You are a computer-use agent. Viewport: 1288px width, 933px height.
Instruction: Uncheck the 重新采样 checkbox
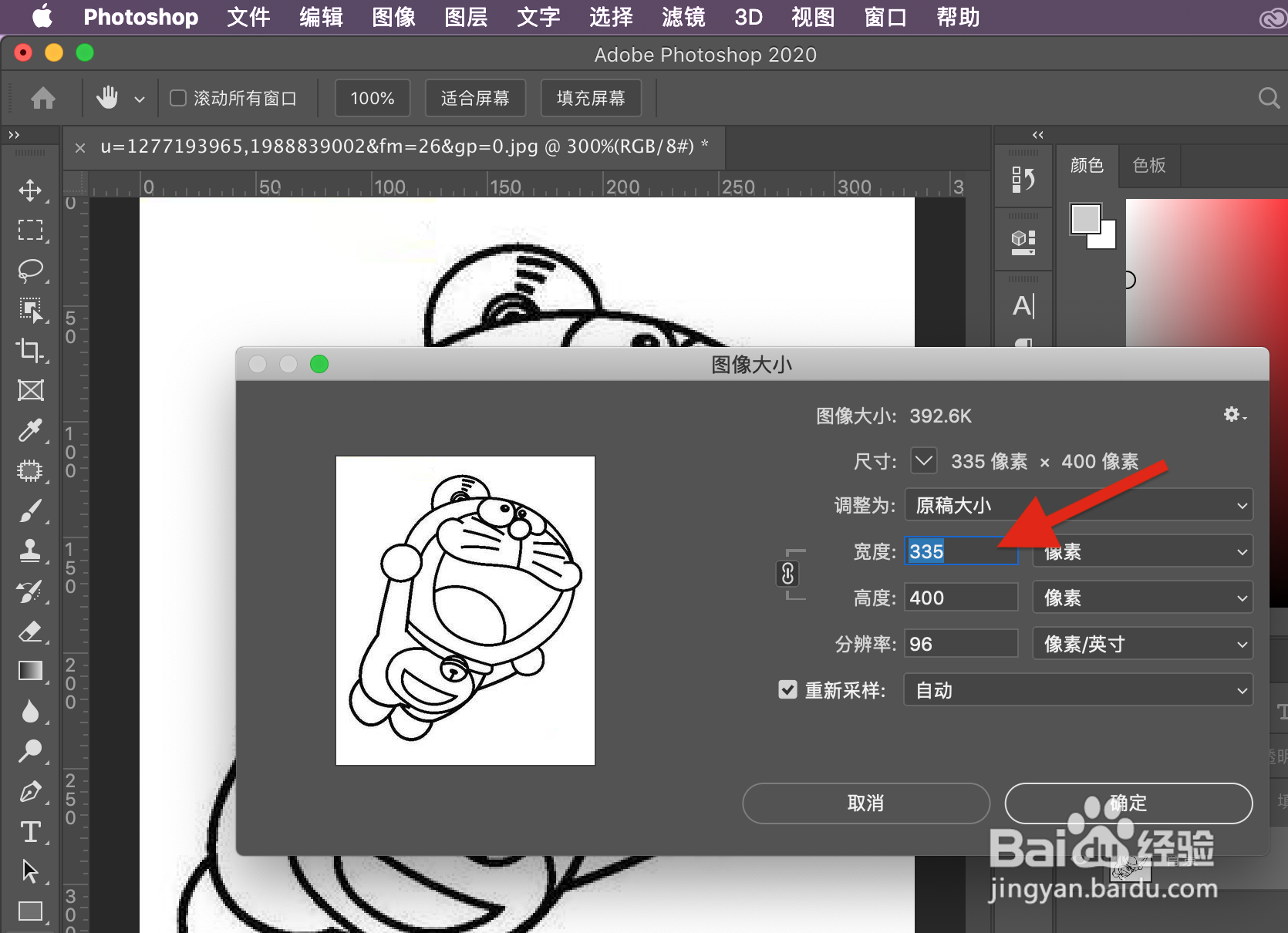(x=787, y=689)
